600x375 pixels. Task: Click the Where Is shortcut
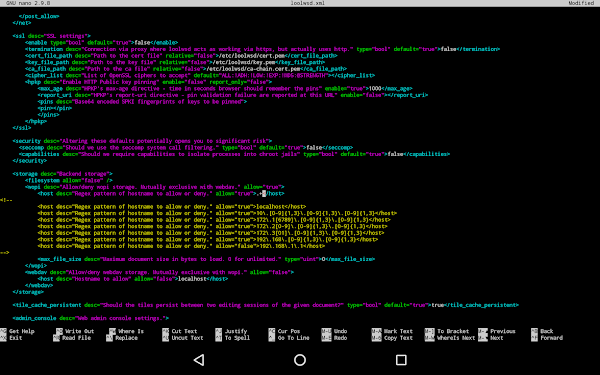pos(126,331)
